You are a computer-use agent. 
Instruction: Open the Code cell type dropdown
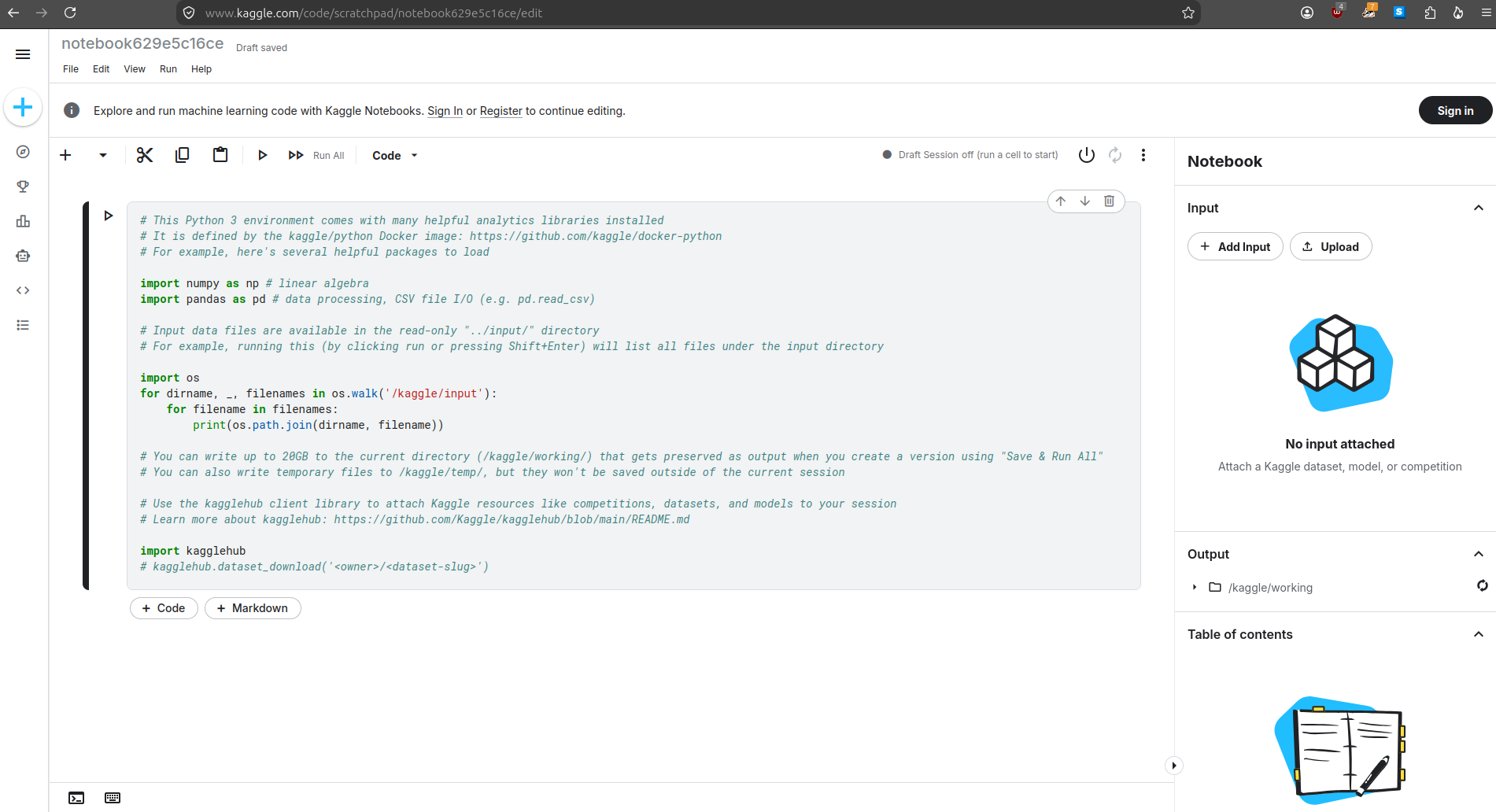tap(395, 155)
